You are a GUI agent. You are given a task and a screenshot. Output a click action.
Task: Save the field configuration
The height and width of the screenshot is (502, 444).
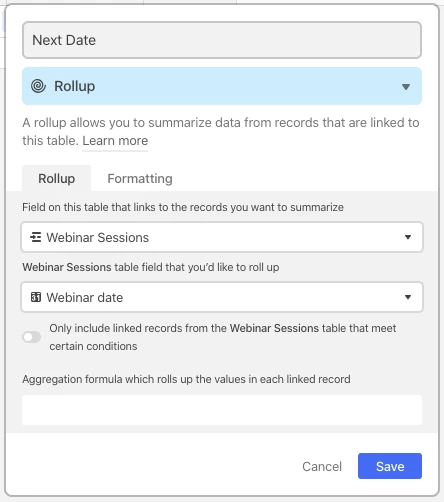coord(390,466)
